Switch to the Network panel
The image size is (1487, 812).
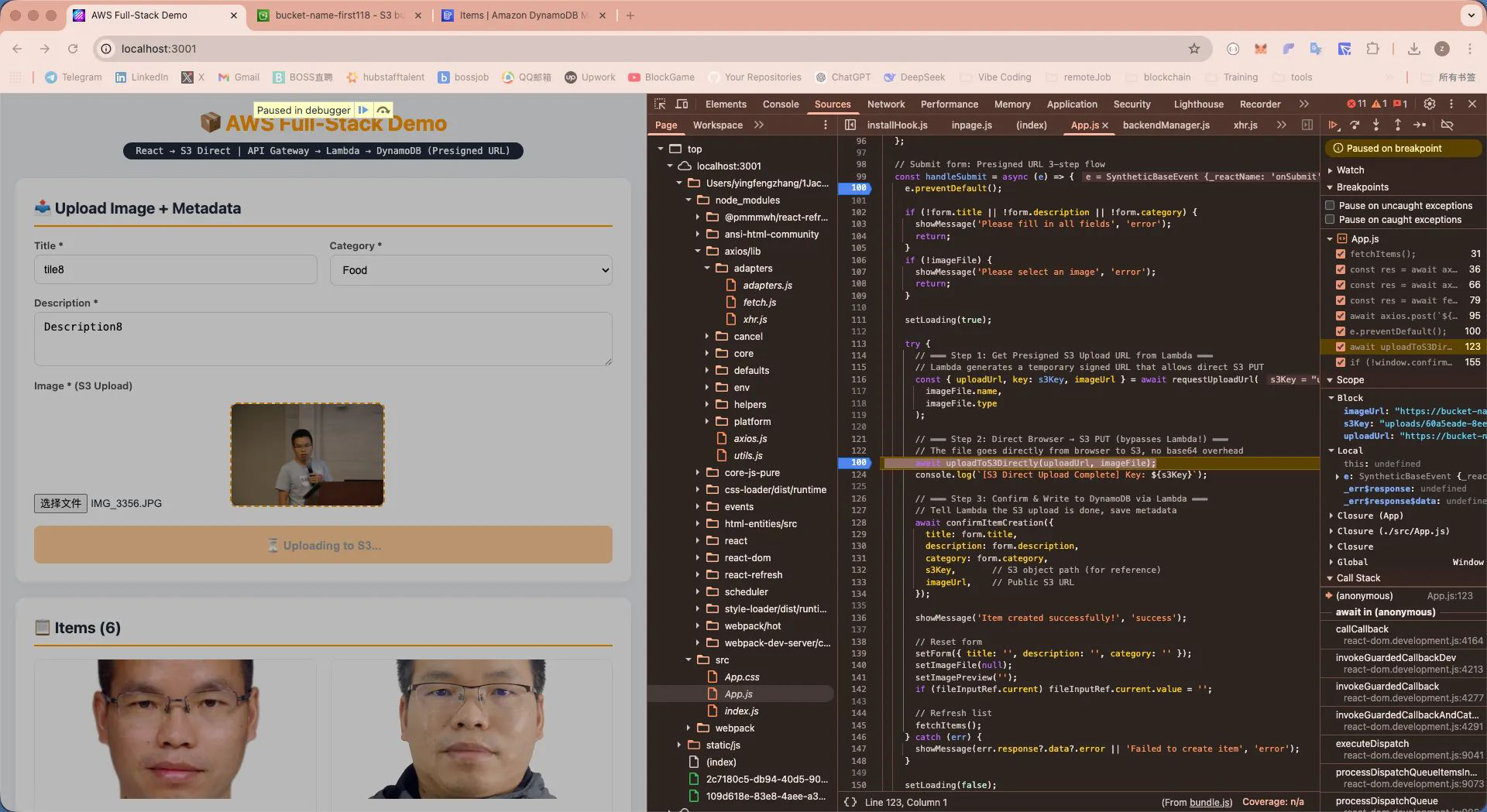tap(886, 104)
